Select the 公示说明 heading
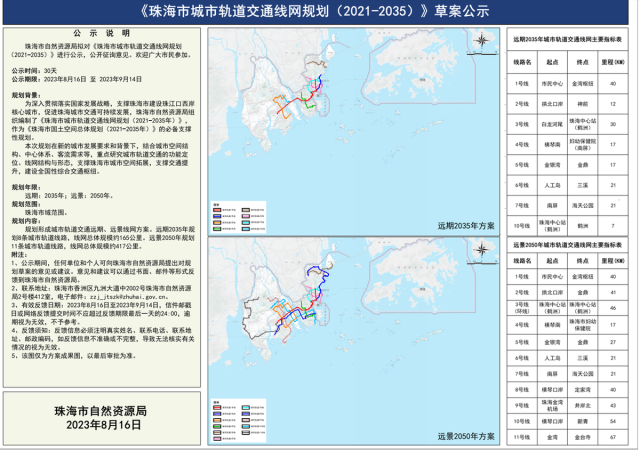Image resolution: width=640 pixels, height=450 pixels. click(x=101, y=33)
